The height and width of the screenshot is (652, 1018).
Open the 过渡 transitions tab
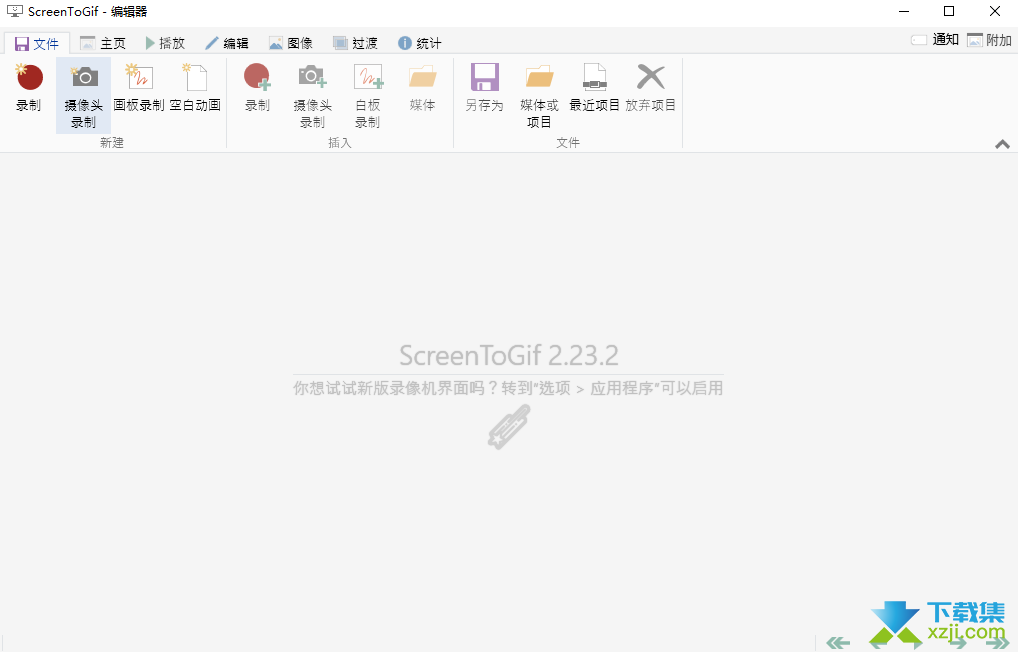(x=355, y=44)
